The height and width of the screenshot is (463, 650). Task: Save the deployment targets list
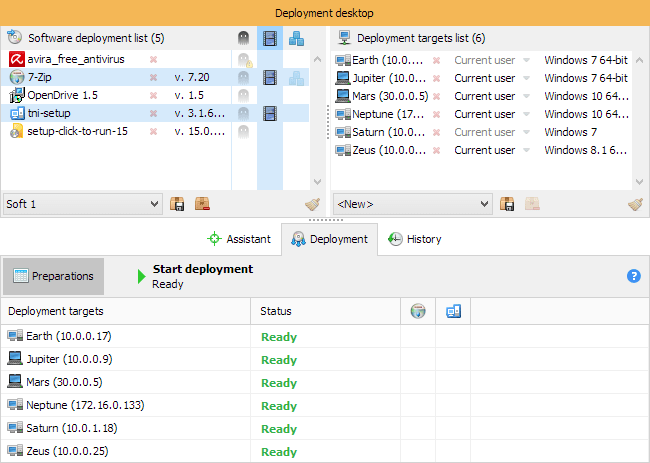pos(508,204)
